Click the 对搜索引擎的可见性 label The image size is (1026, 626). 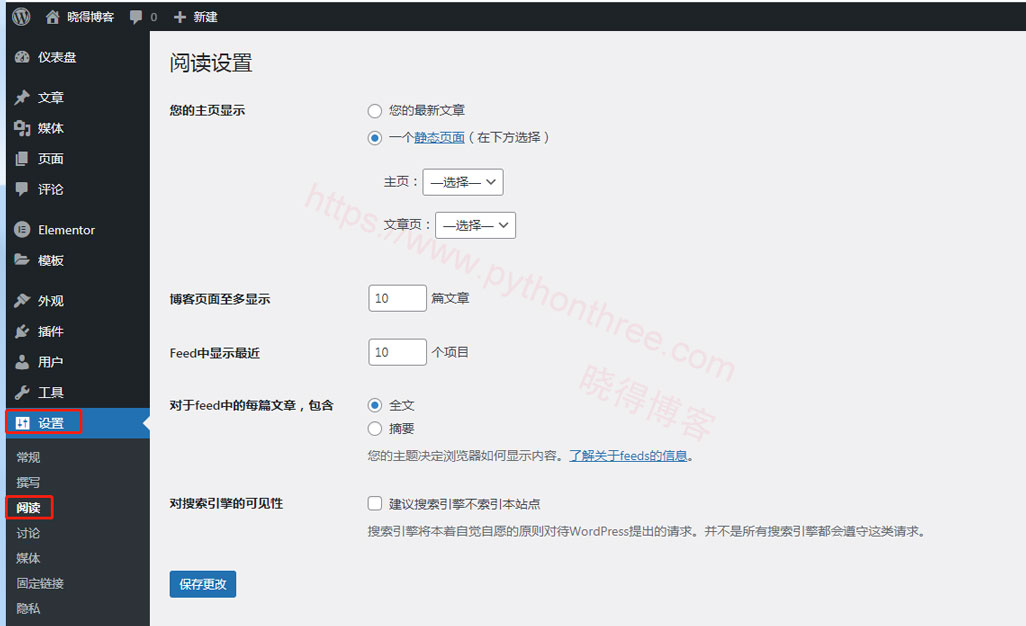tap(226, 504)
